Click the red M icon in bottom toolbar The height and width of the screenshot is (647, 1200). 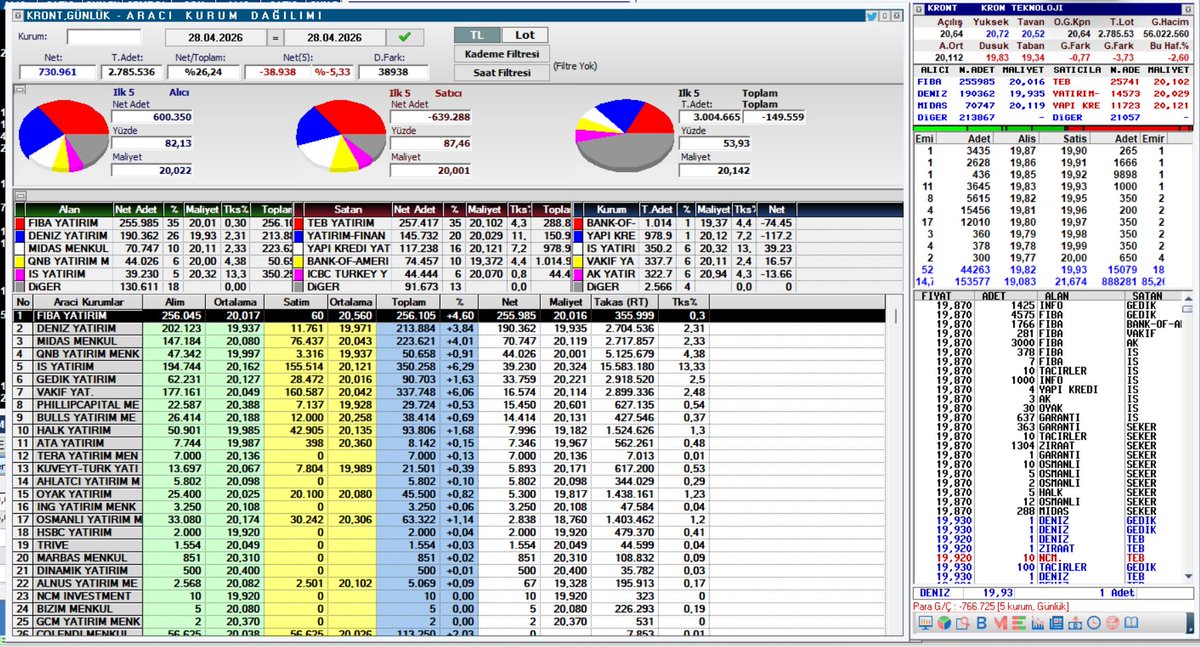pyautogui.click(x=1001, y=623)
